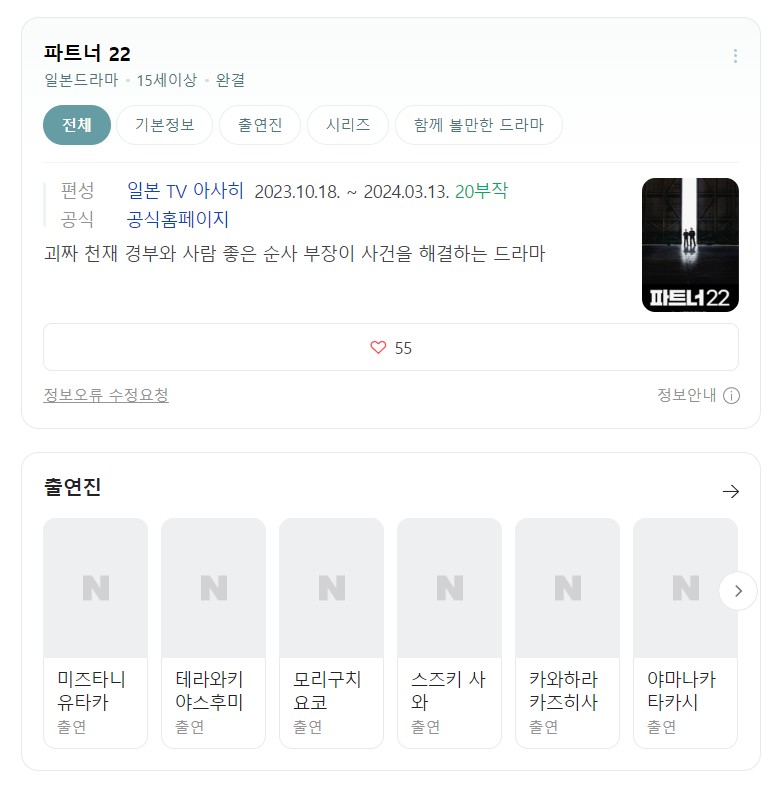Go to the 시리즈 tab
This screenshot has width=772, height=791.
coord(348,125)
